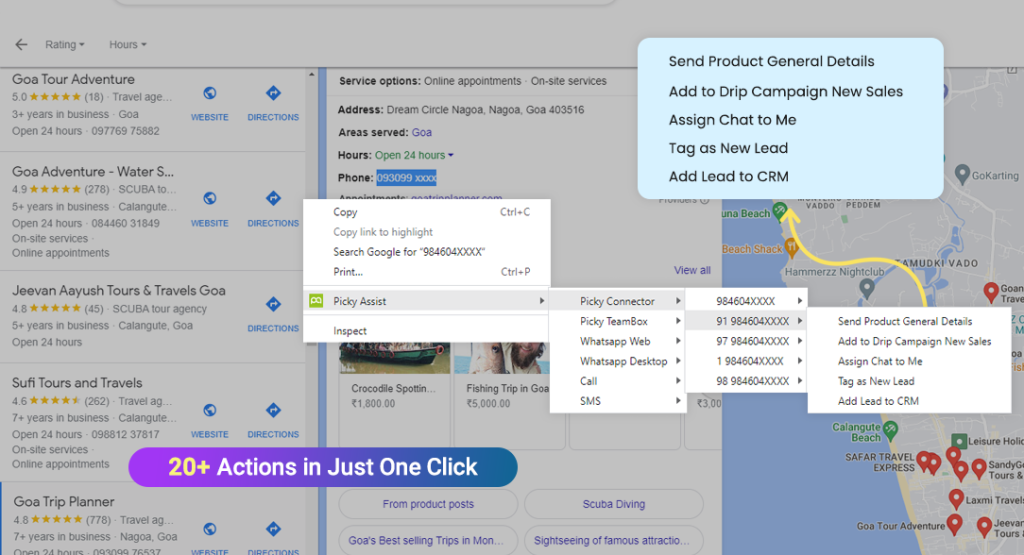Click Sightseeing of famous attractions chip
The height and width of the screenshot is (555, 1024).
[x=614, y=541]
